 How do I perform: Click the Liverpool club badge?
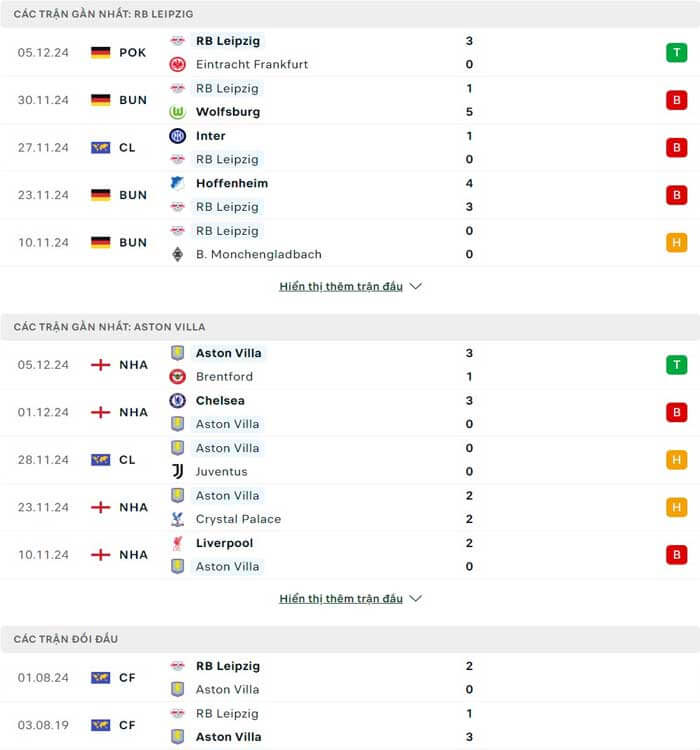point(177,543)
